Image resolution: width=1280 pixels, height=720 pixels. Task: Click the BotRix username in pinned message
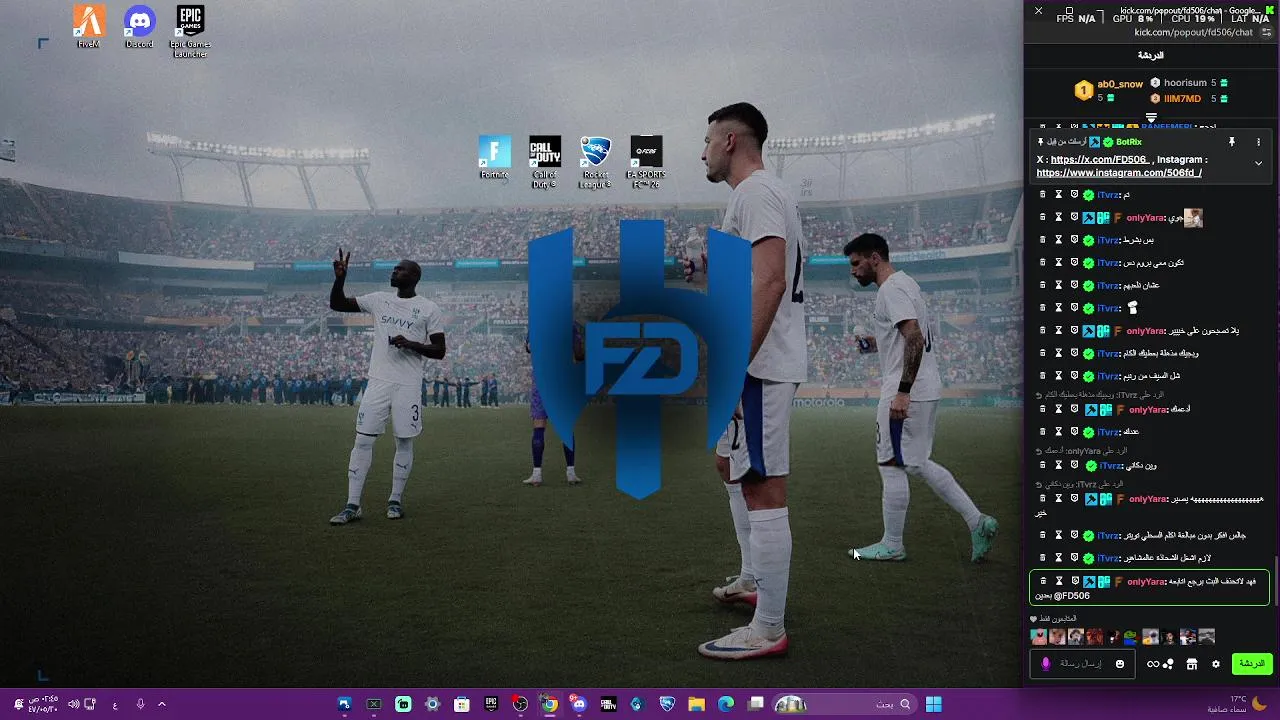(1128, 142)
